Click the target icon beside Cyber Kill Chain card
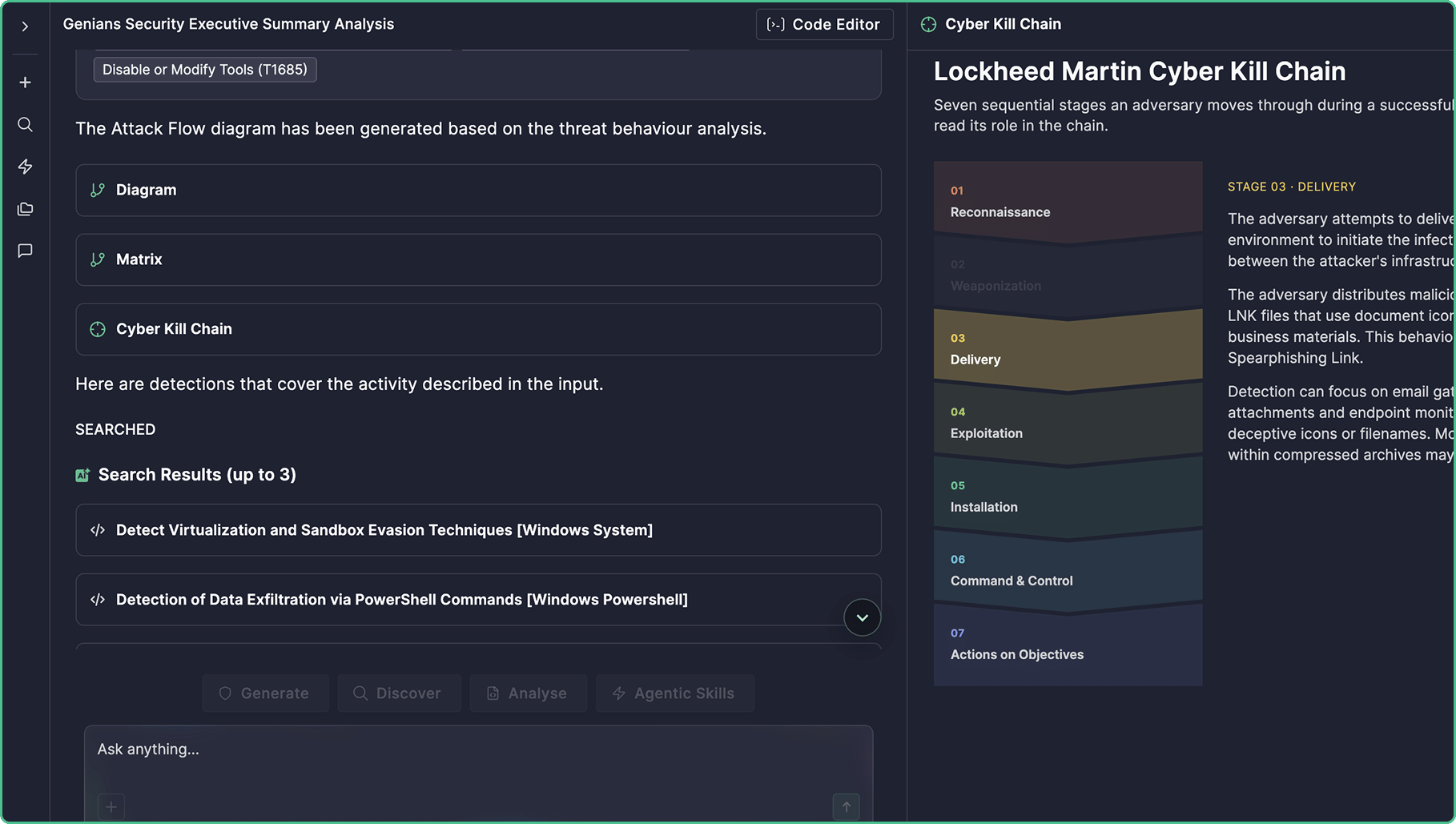Image resolution: width=1456 pixels, height=824 pixels. [98, 329]
